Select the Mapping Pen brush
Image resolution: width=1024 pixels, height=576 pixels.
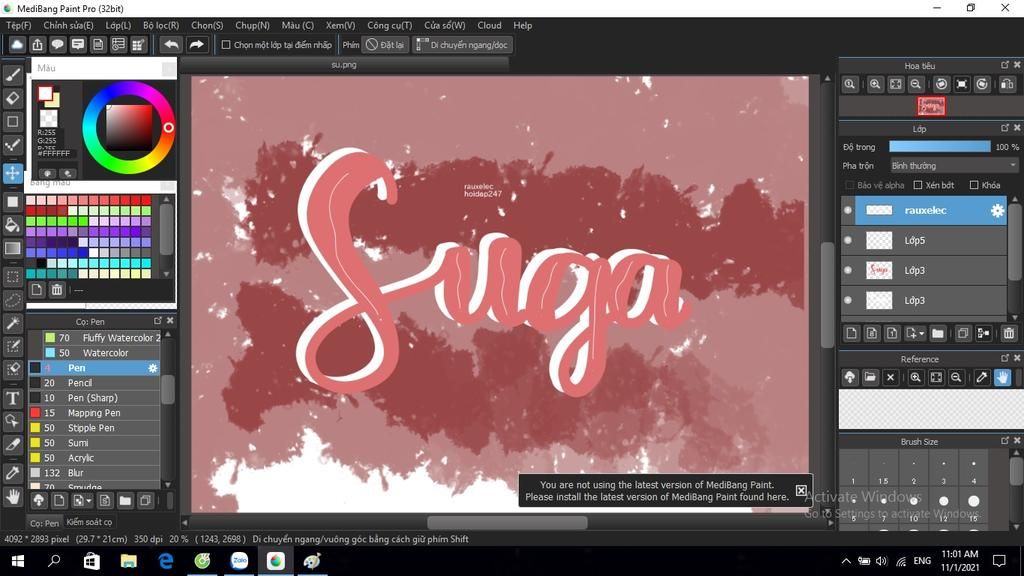(x=94, y=413)
